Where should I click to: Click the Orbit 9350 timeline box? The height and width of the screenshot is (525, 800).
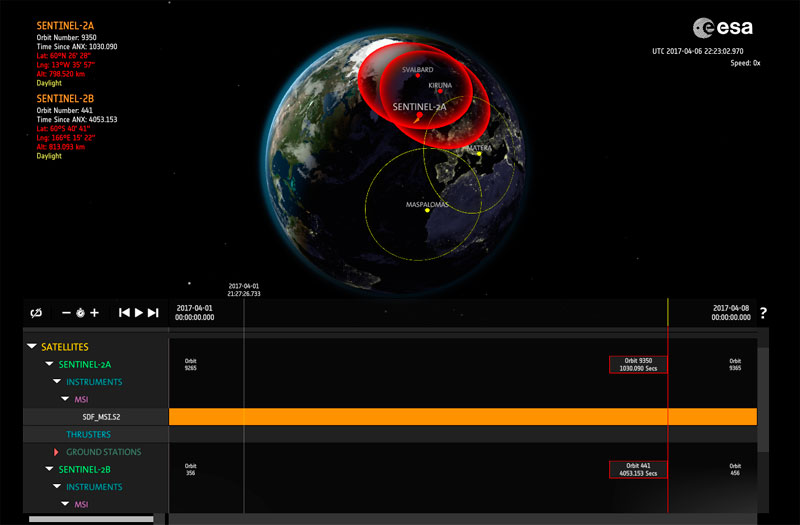pos(638,364)
